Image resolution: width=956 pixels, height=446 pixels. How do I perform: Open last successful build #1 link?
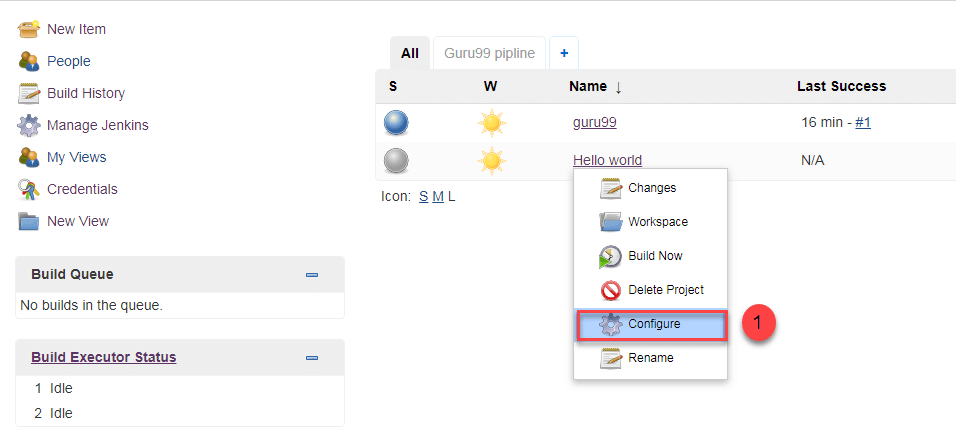(863, 123)
